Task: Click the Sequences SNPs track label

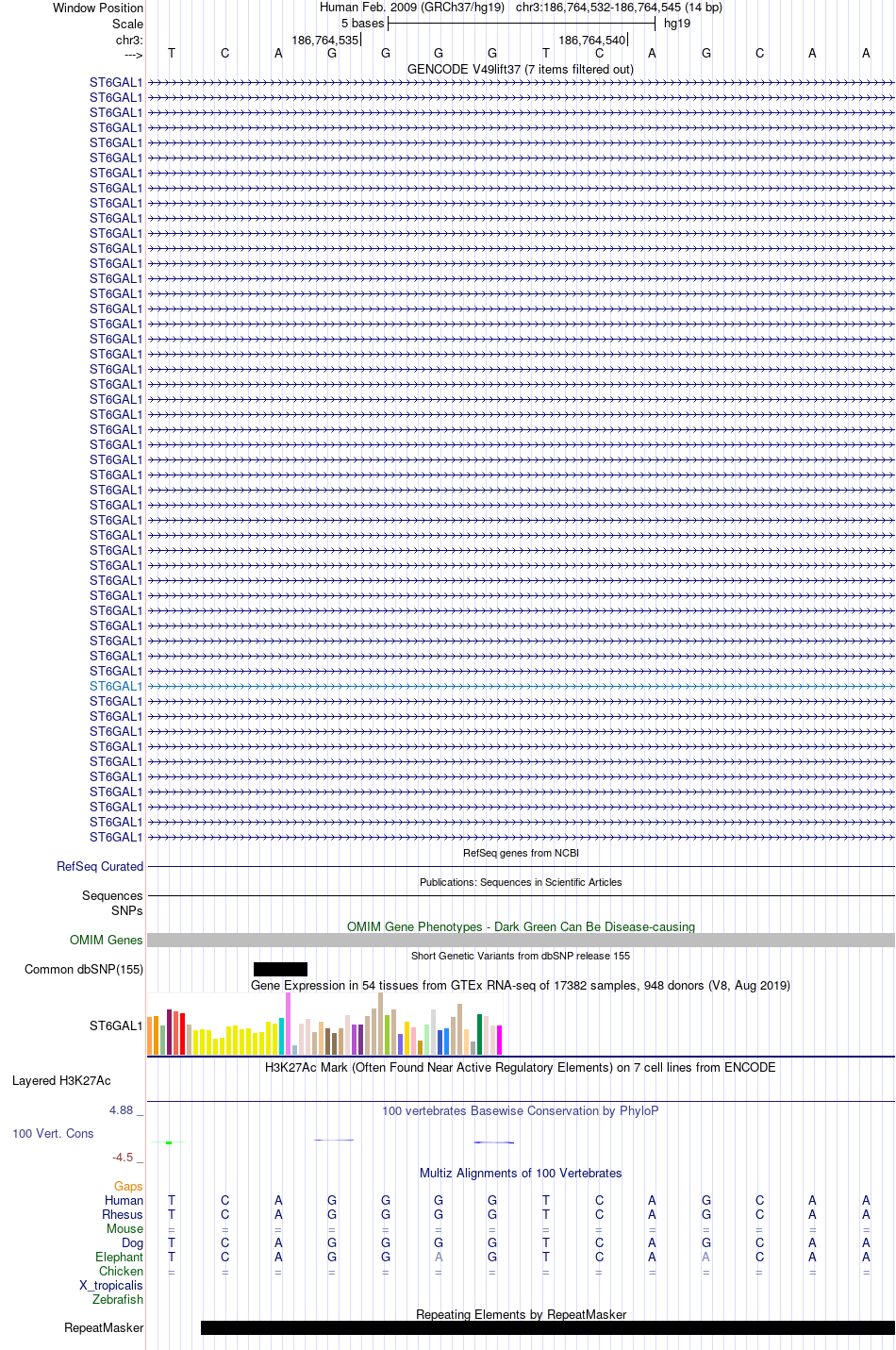Action: click(x=112, y=903)
